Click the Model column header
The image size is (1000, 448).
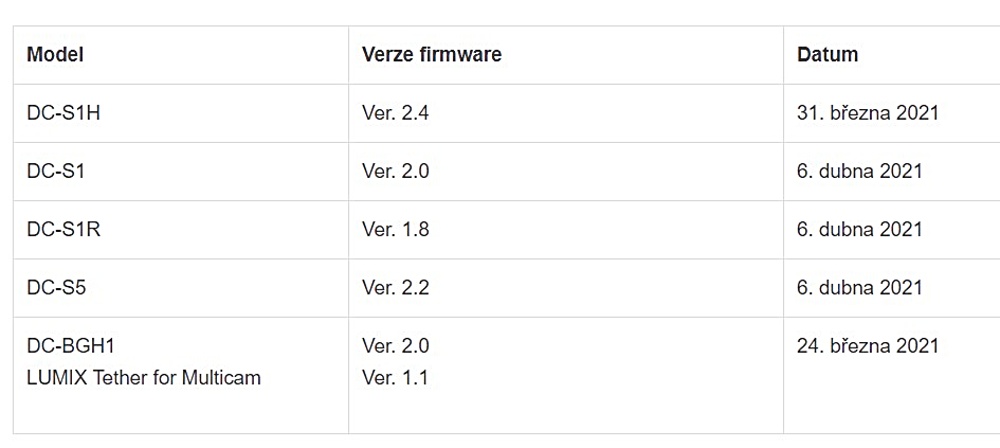55,54
